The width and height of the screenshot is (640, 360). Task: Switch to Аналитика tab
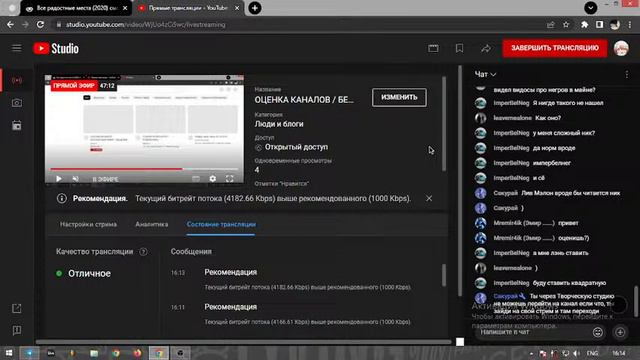click(x=151, y=224)
